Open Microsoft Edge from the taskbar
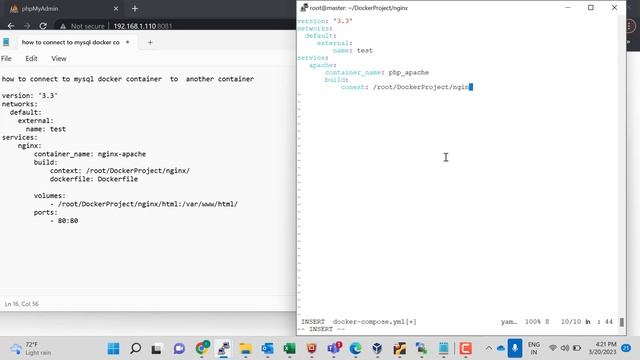This screenshot has height=360, width=640. pyautogui.click(x=356, y=349)
